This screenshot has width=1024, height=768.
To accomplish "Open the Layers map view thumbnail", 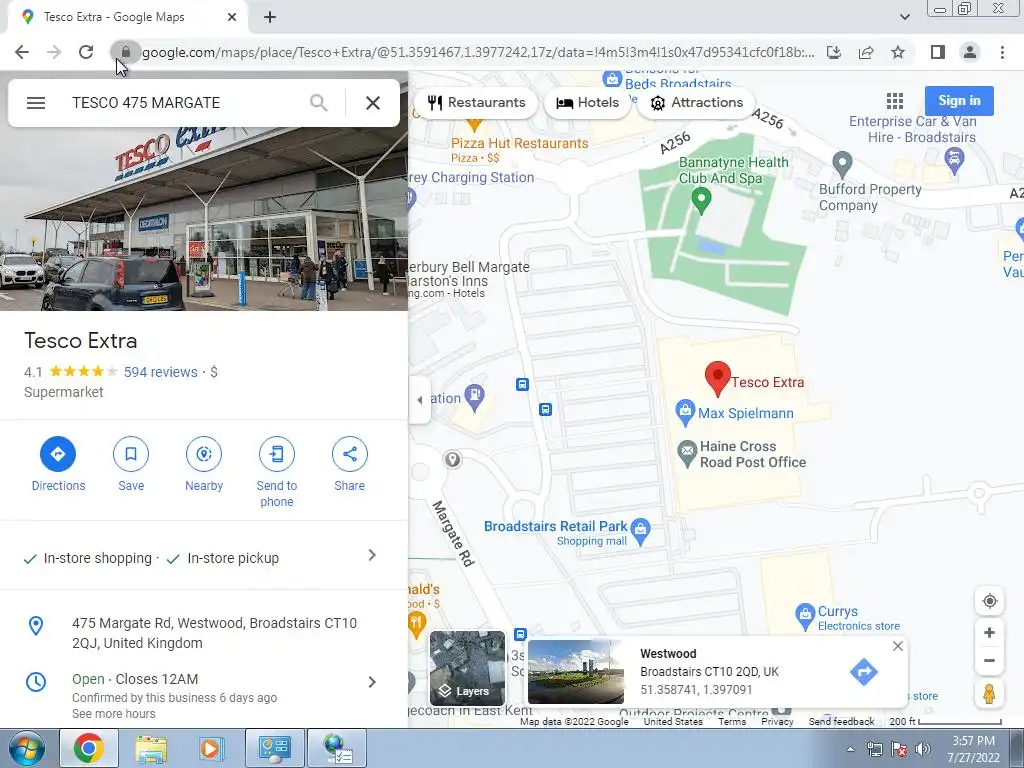I will coord(468,668).
